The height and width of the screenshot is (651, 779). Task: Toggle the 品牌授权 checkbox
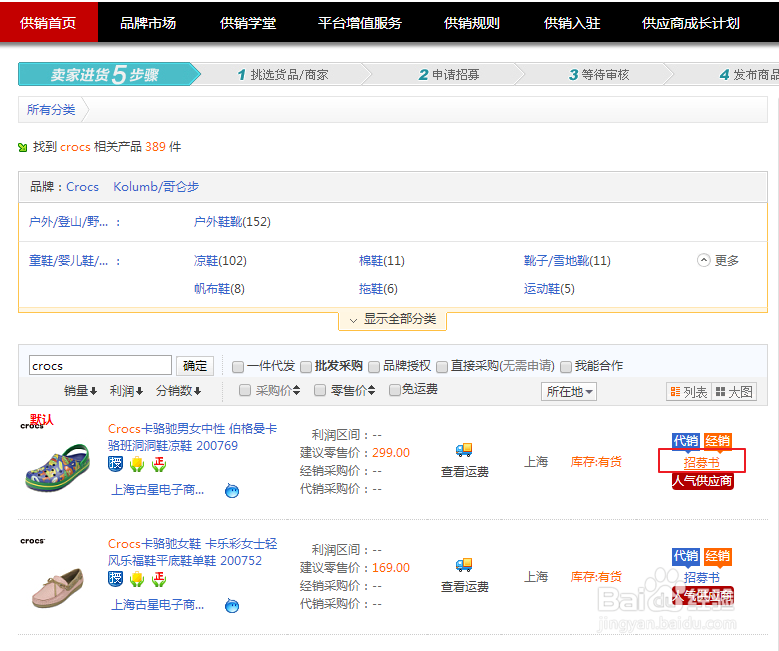pos(374,367)
